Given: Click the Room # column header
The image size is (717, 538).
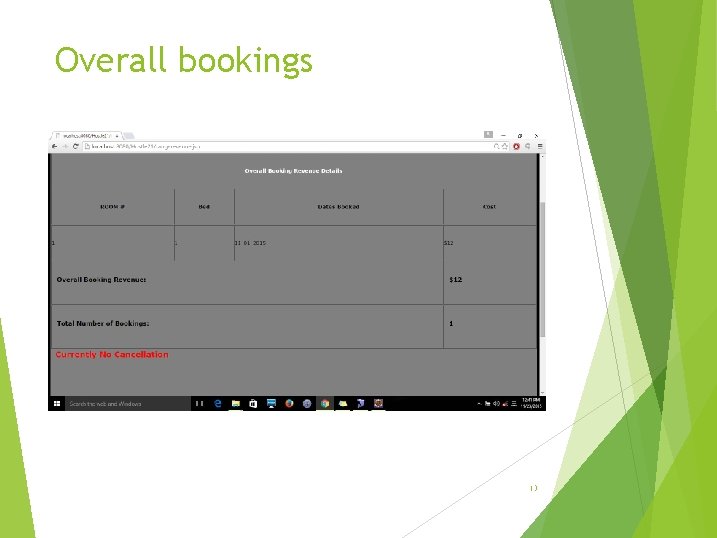Looking at the screenshot, I should point(112,207).
